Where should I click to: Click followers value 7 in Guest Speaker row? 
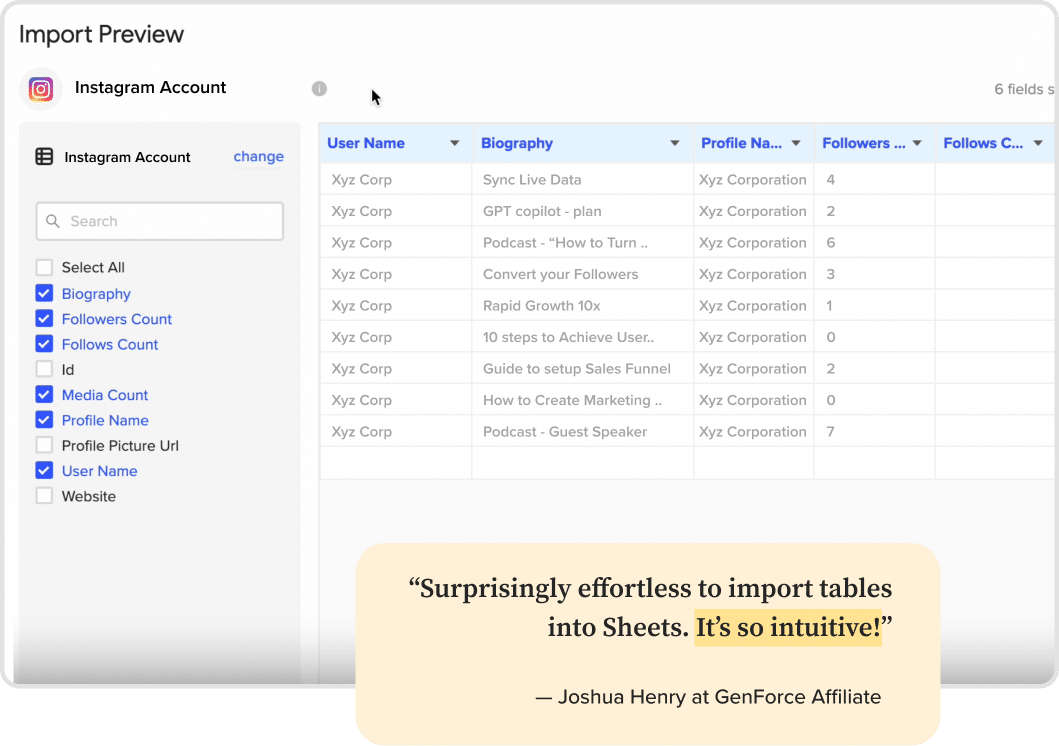tap(831, 431)
